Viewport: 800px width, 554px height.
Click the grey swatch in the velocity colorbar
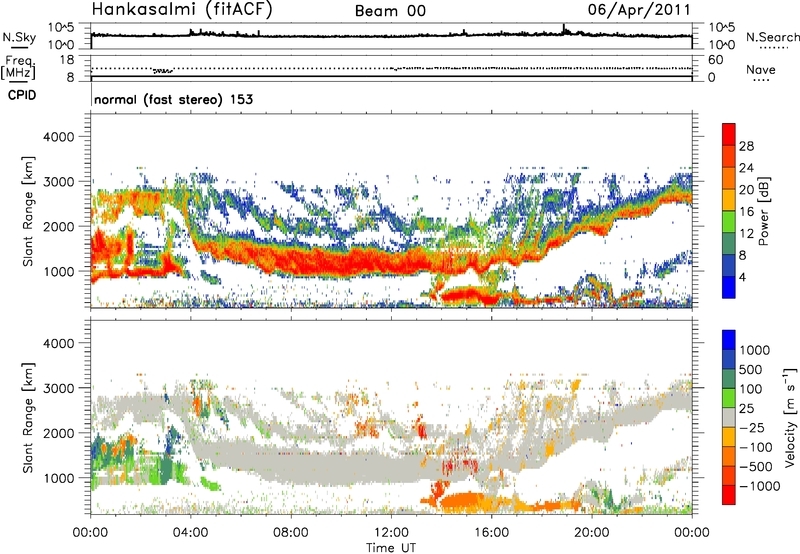[729, 417]
